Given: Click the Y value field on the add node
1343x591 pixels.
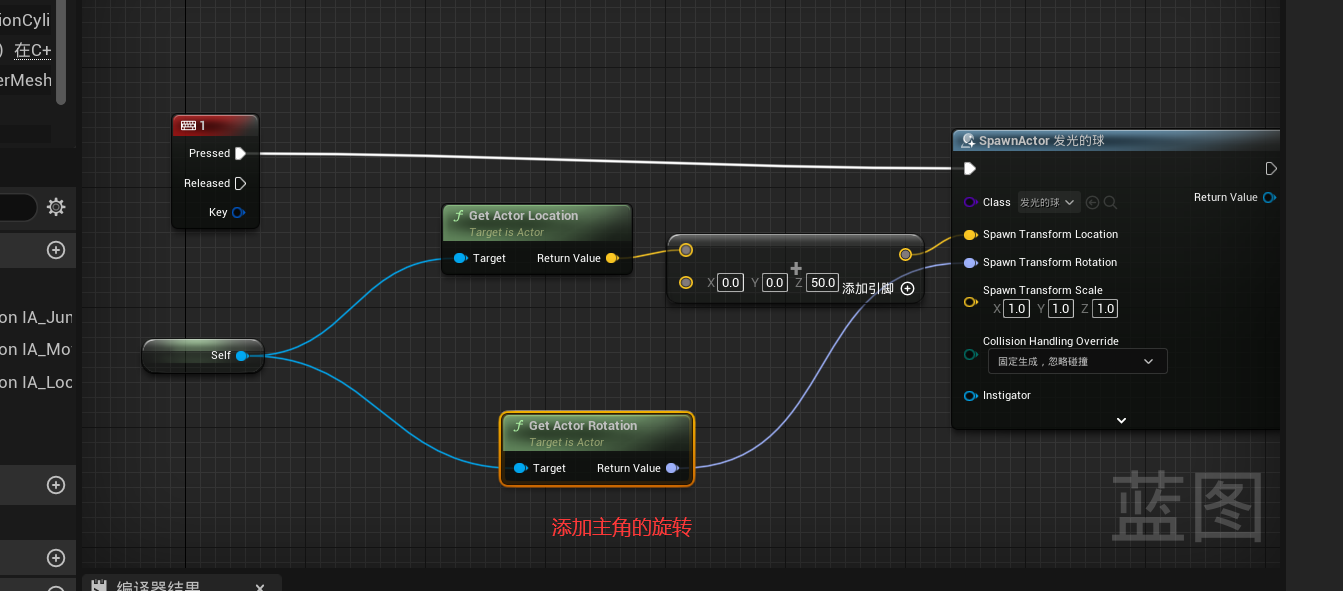Looking at the screenshot, I should tap(775, 283).
